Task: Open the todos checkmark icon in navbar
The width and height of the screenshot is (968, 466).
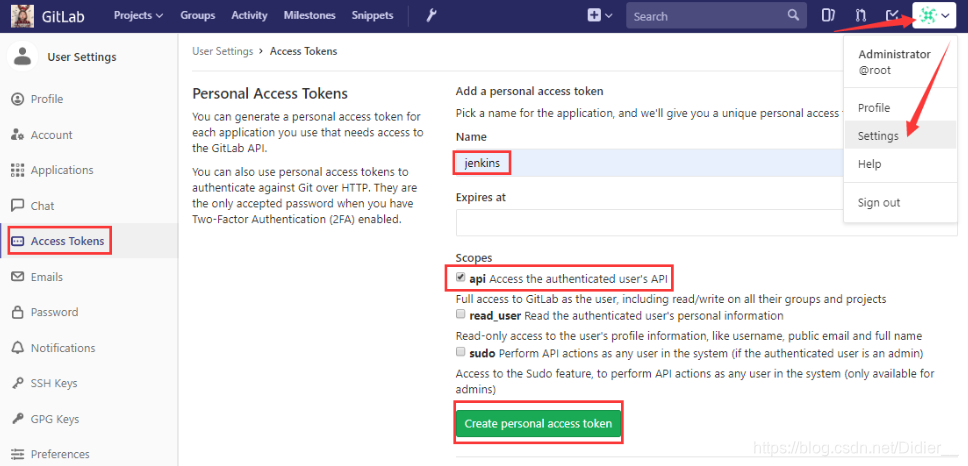Action: coord(892,16)
